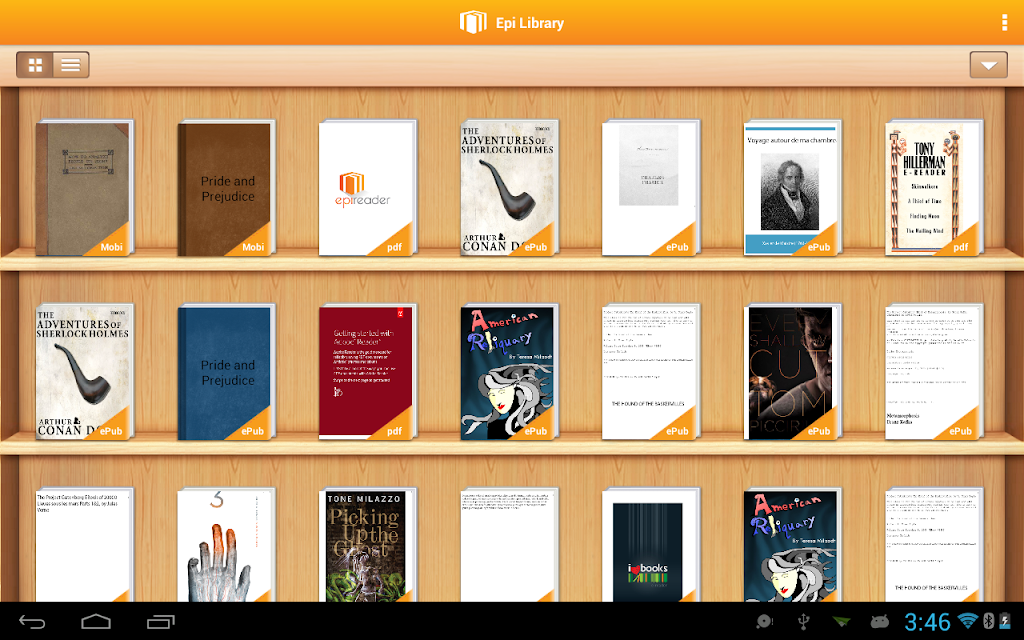Viewport: 1024px width, 640px height.
Task: Switch to list view layout
Action: pos(71,65)
